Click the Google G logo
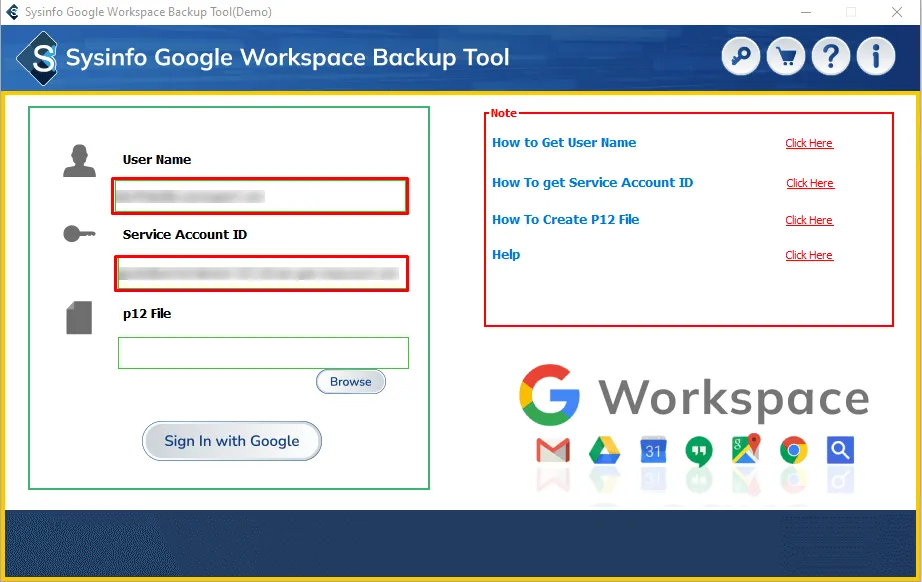Screen dimensions: 922x582 [549, 395]
